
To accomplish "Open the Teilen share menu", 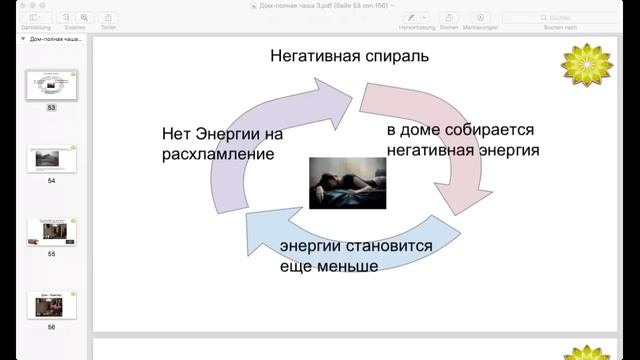I will tap(109, 18).
